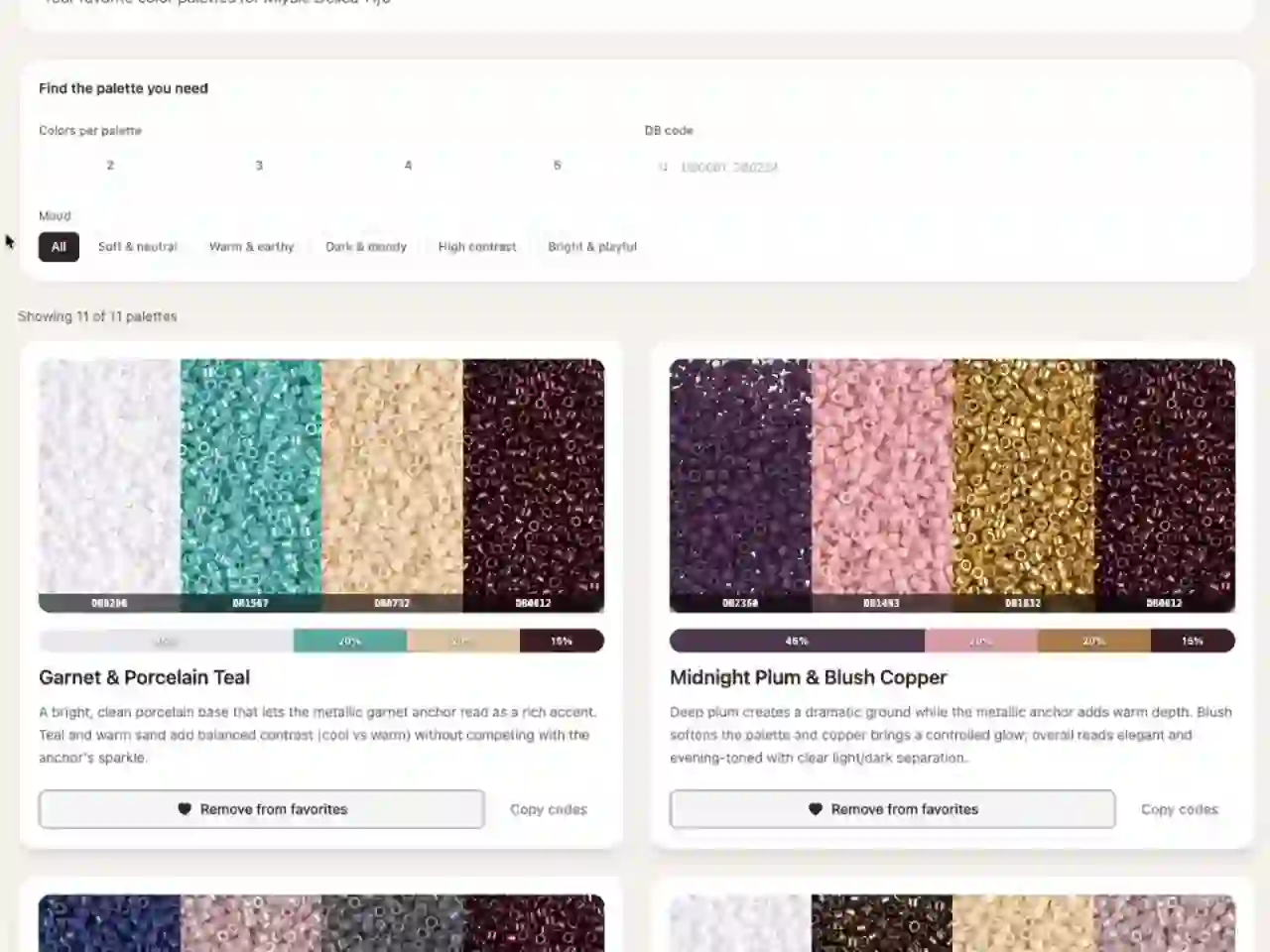1270x952 pixels.
Task: Enable the Dark & moody mood filter
Action: click(365, 246)
